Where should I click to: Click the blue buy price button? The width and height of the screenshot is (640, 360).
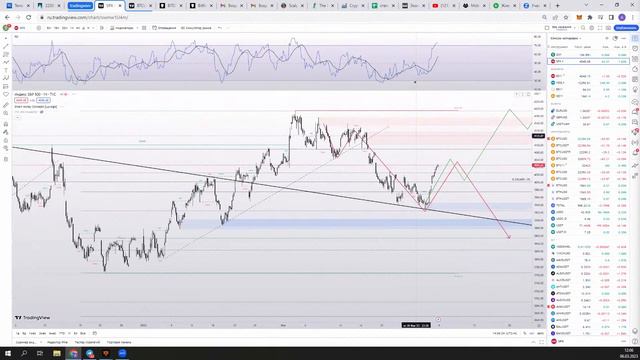(x=43, y=100)
